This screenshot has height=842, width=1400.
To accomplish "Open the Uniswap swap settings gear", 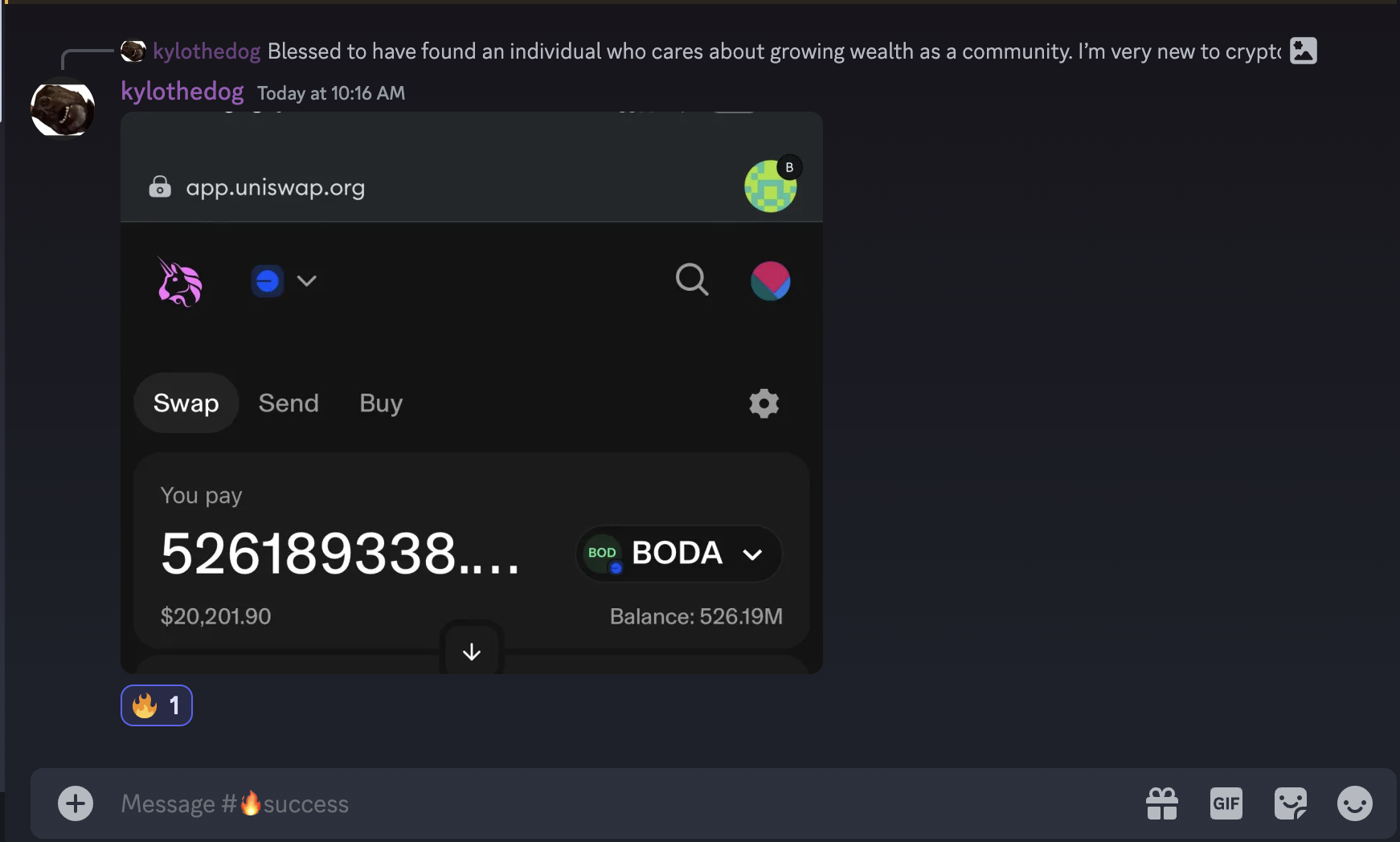I will [763, 403].
